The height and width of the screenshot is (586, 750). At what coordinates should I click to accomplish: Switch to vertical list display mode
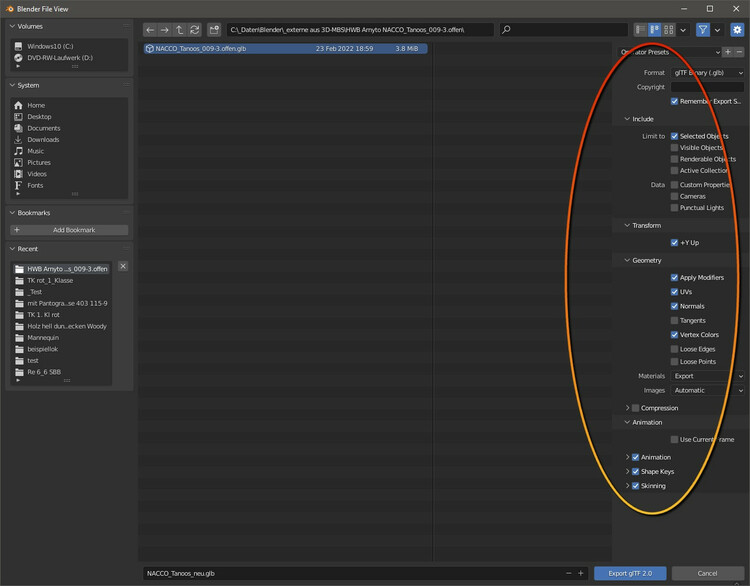(640, 30)
